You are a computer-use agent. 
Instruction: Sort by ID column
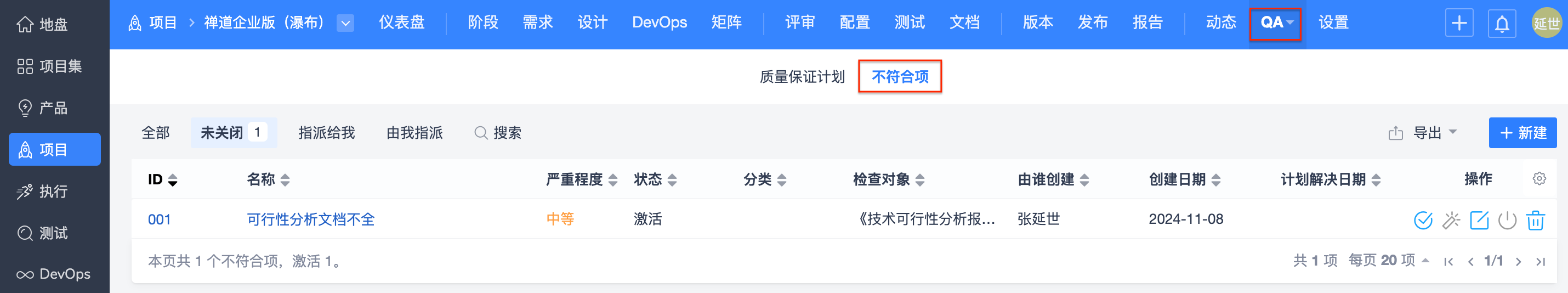click(162, 180)
